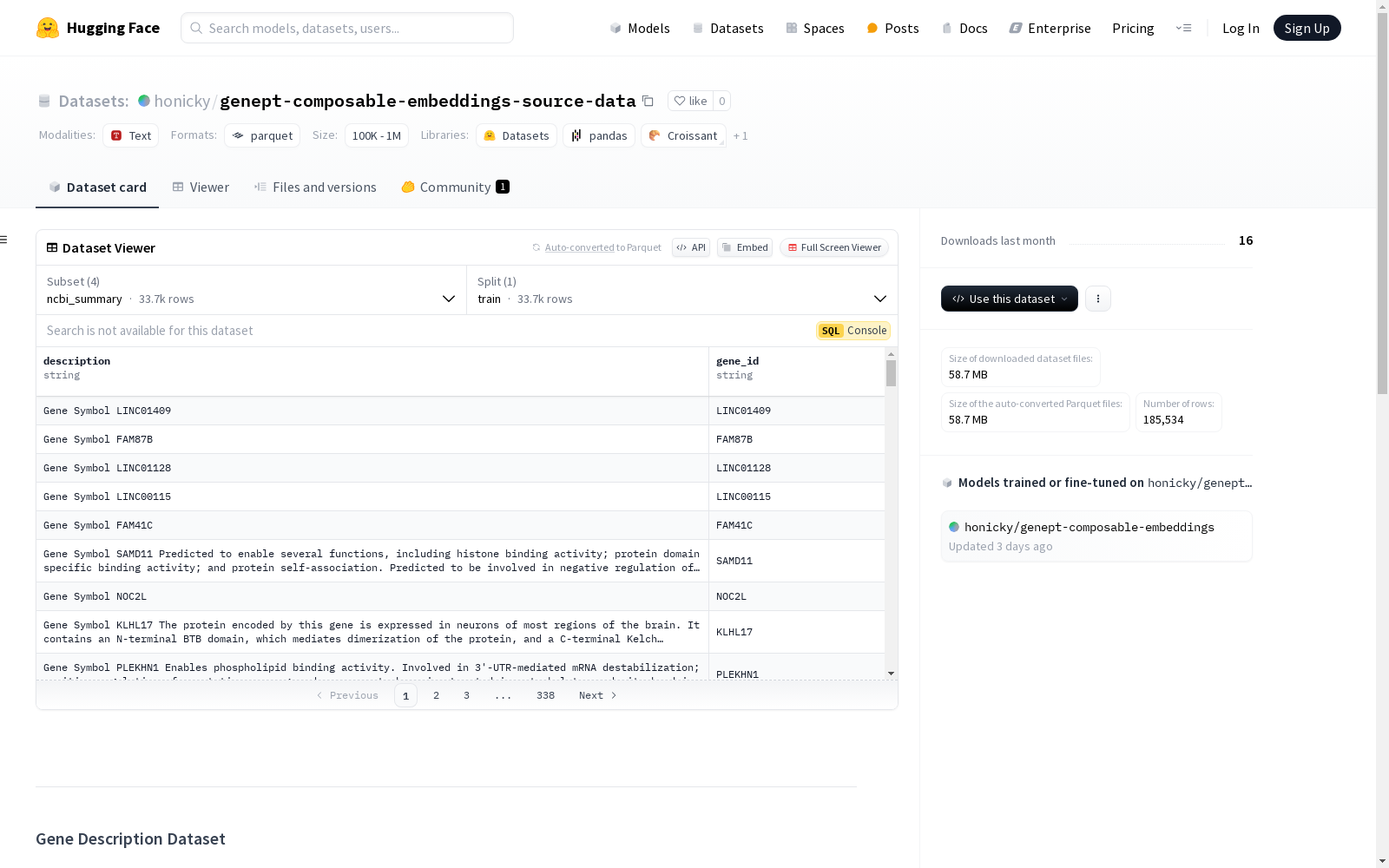The width and height of the screenshot is (1389, 868).
Task: Select the gene_id cell LINC01128
Action: pyautogui.click(x=797, y=468)
